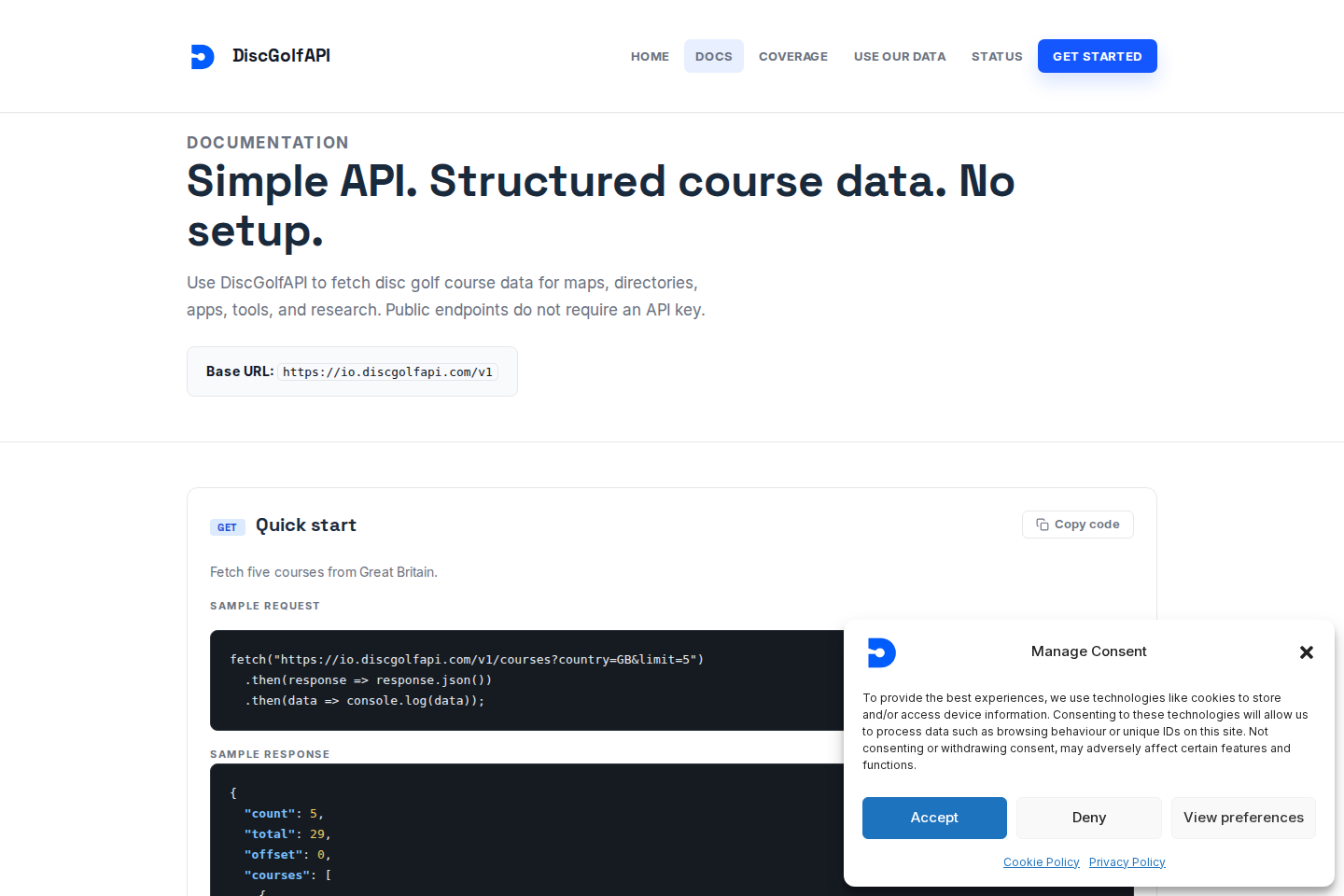Open the STATUS nav link
The height and width of the screenshot is (896, 1344).
(x=997, y=56)
